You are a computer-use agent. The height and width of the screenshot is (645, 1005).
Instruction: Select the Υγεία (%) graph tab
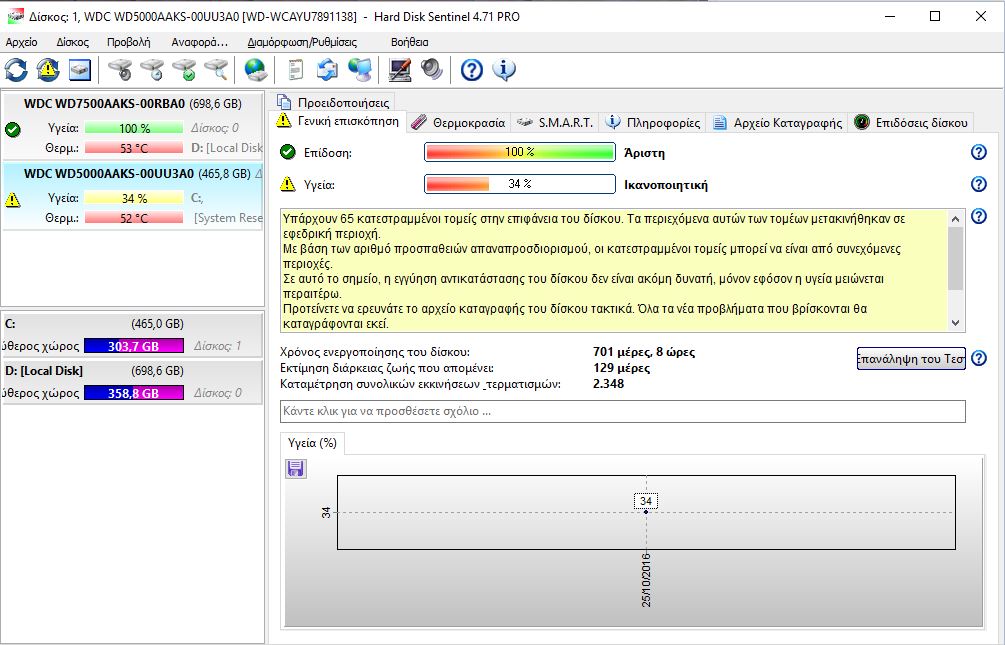(312, 443)
